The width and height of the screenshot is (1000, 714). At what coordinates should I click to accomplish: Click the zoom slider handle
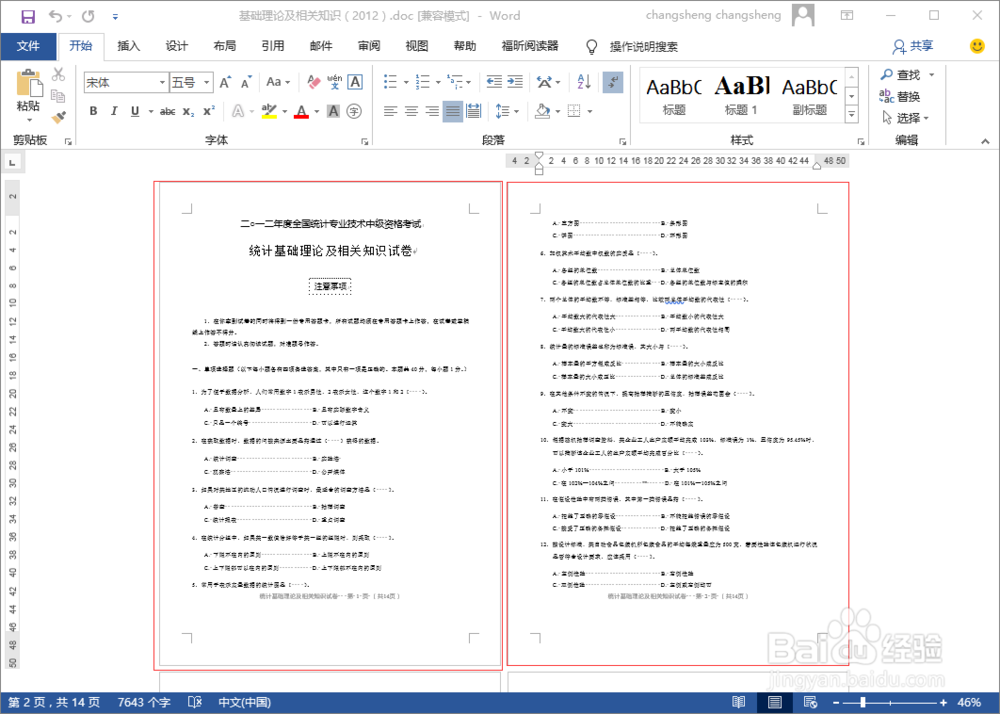click(862, 702)
